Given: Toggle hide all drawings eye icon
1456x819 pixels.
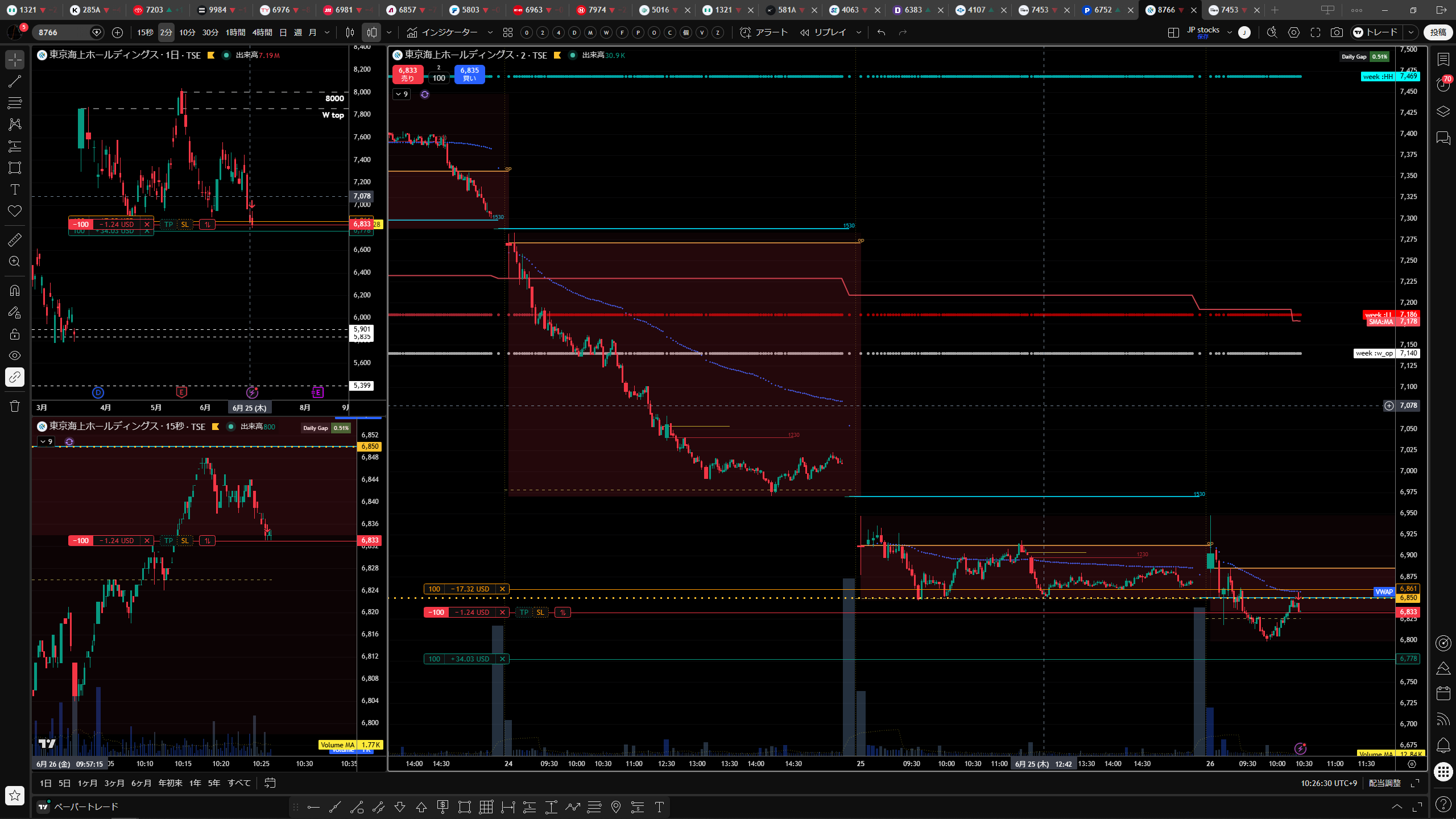Looking at the screenshot, I should click(15, 355).
